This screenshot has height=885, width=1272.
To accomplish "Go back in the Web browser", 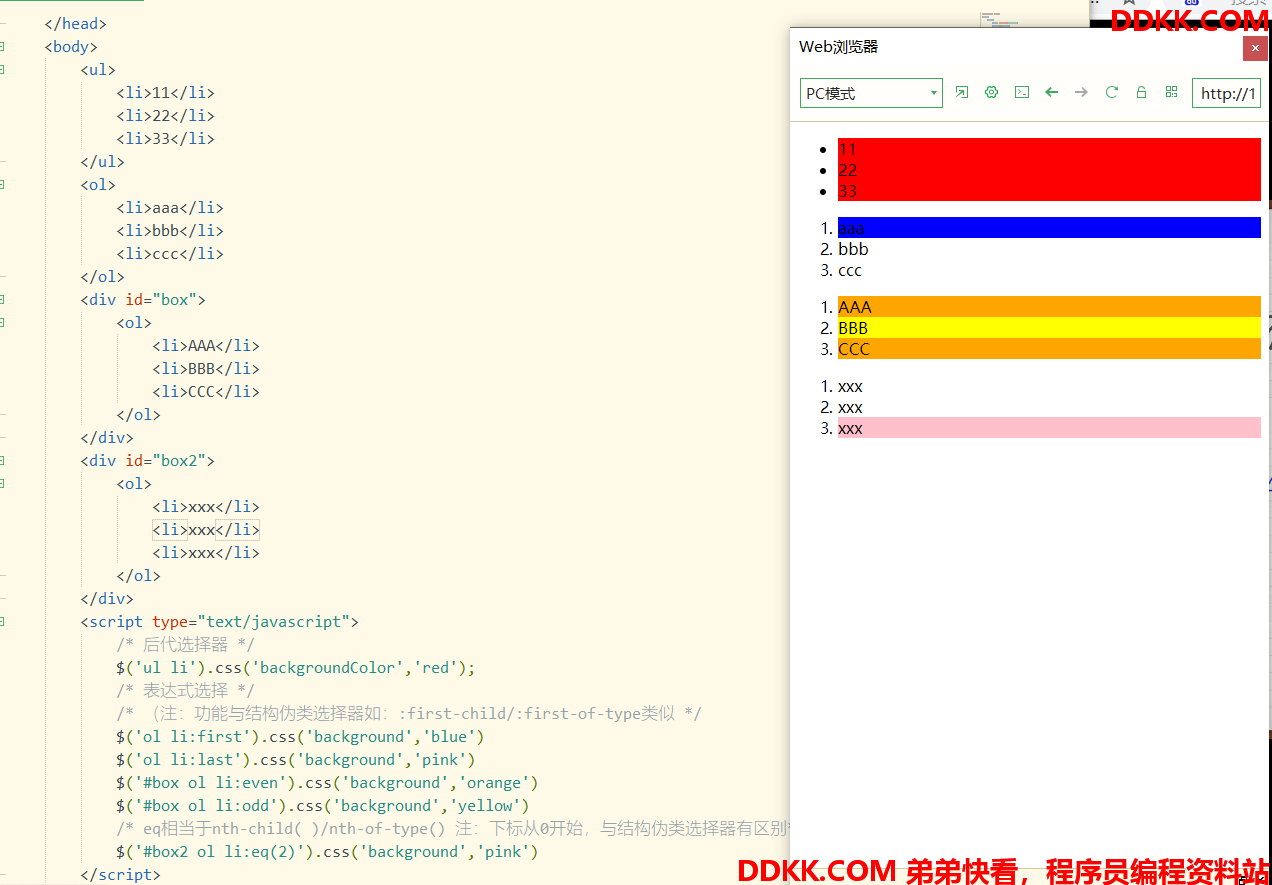I will (1051, 93).
